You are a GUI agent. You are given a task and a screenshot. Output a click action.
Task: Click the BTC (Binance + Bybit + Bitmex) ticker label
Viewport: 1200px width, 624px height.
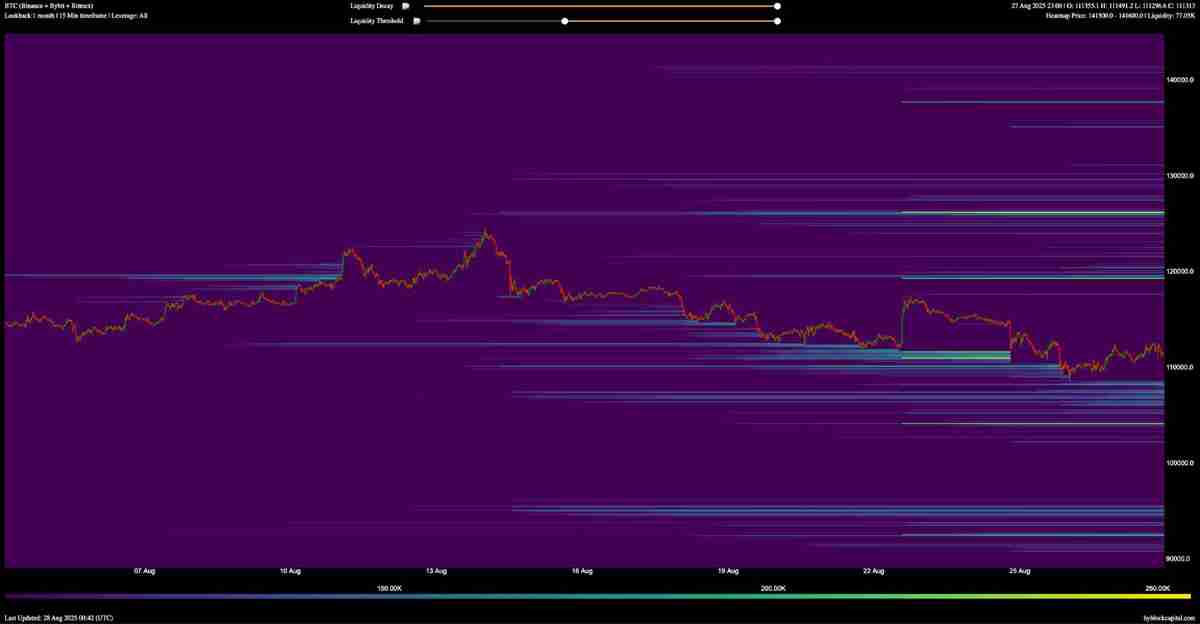50,6
